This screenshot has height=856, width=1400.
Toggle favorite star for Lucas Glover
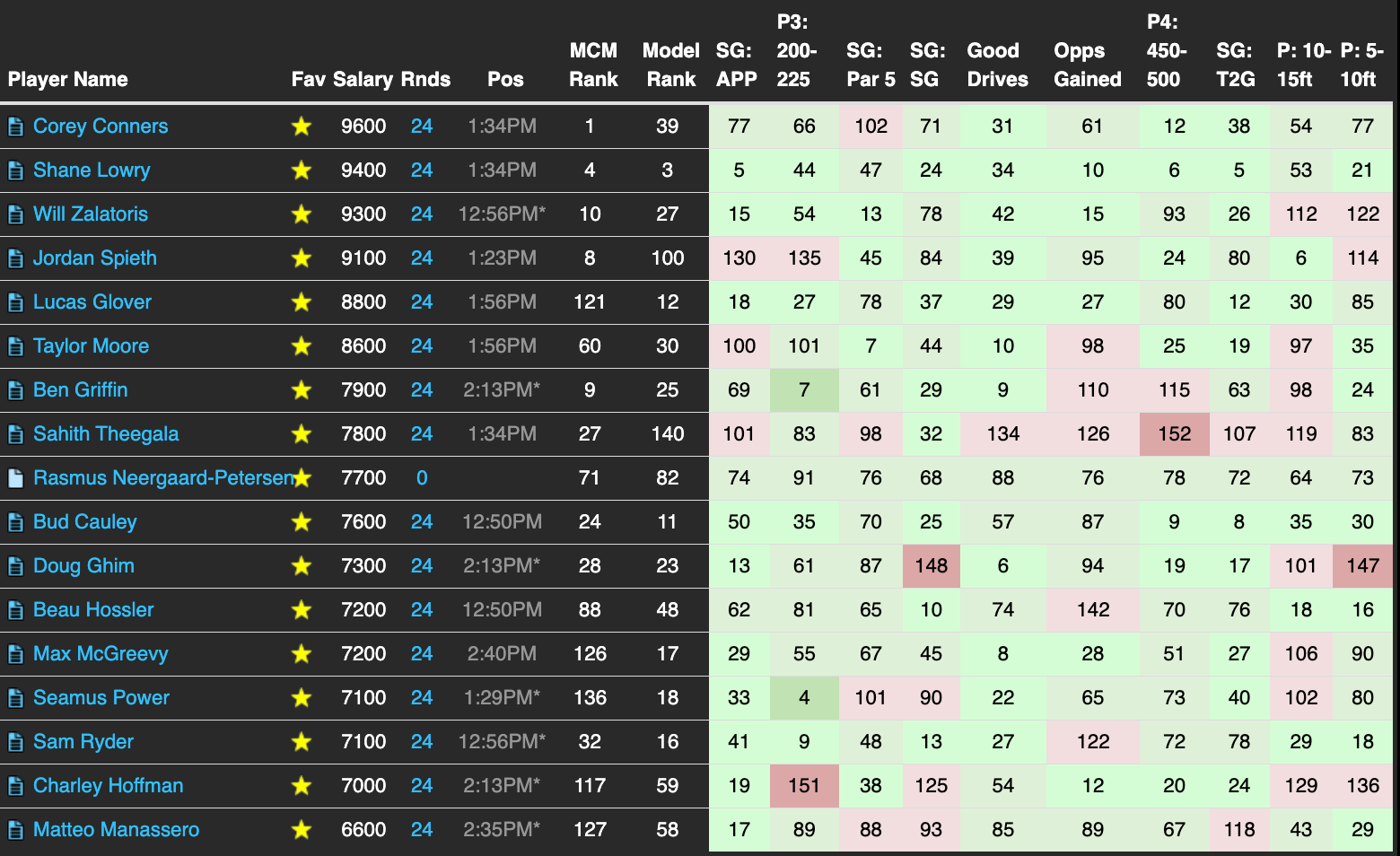[x=302, y=302]
